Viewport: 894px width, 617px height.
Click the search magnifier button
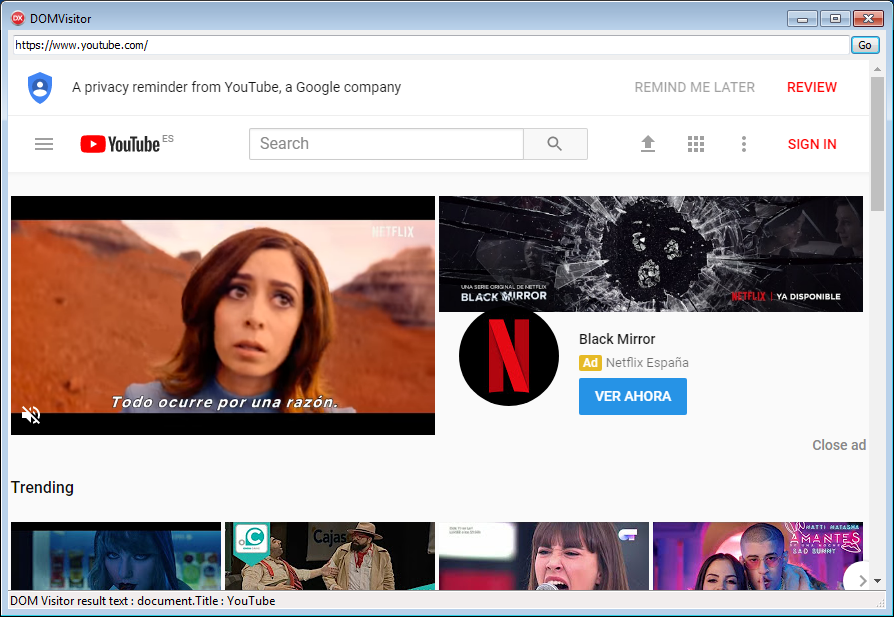pyautogui.click(x=555, y=144)
